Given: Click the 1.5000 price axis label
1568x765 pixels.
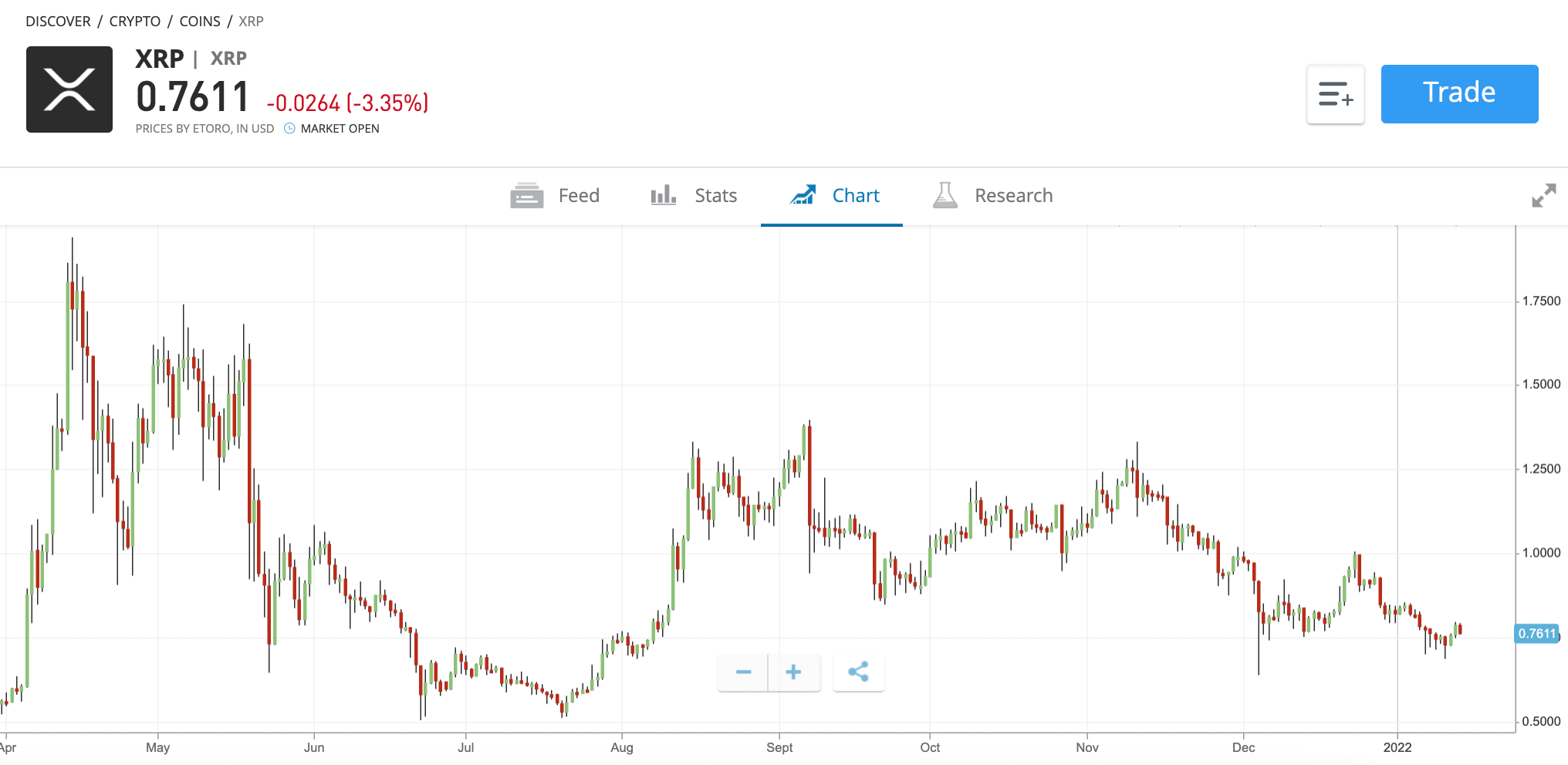Looking at the screenshot, I should click(x=1541, y=384).
